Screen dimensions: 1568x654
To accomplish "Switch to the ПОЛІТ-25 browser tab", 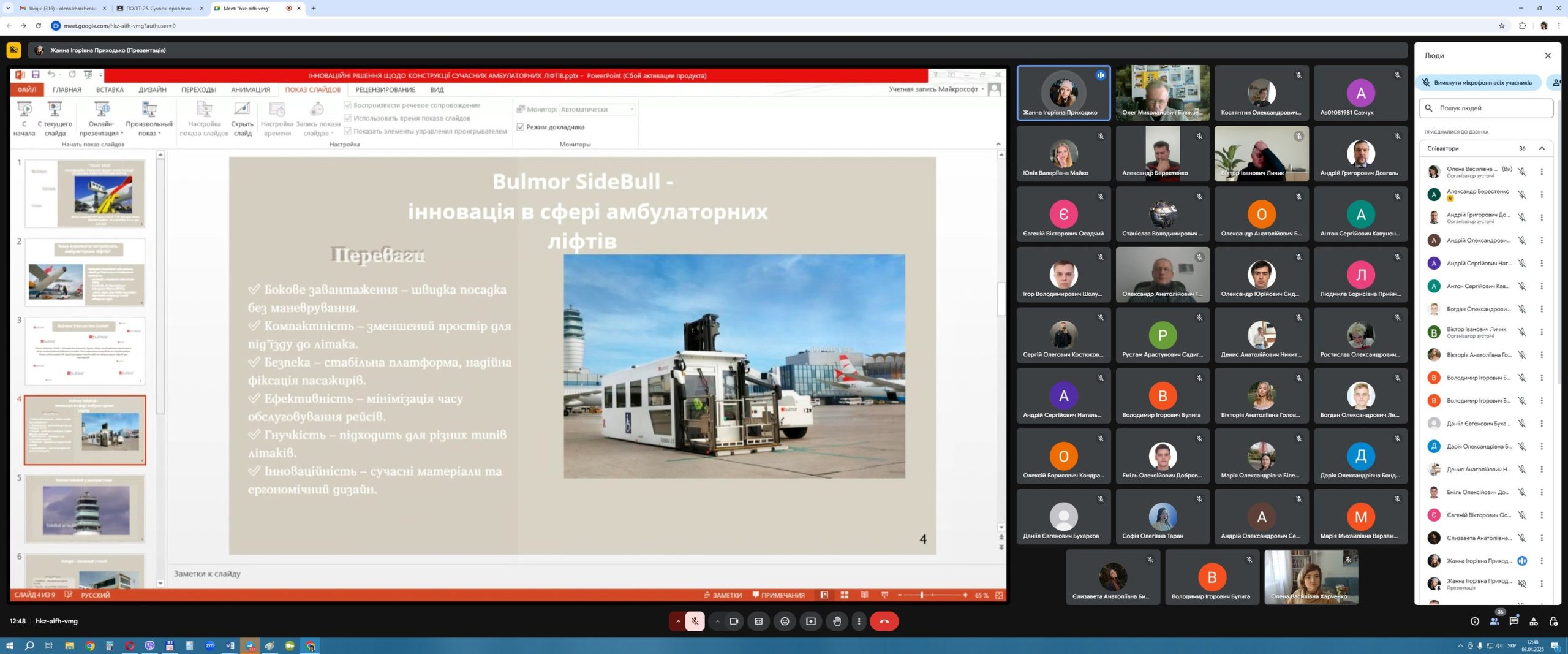I will pos(157,9).
